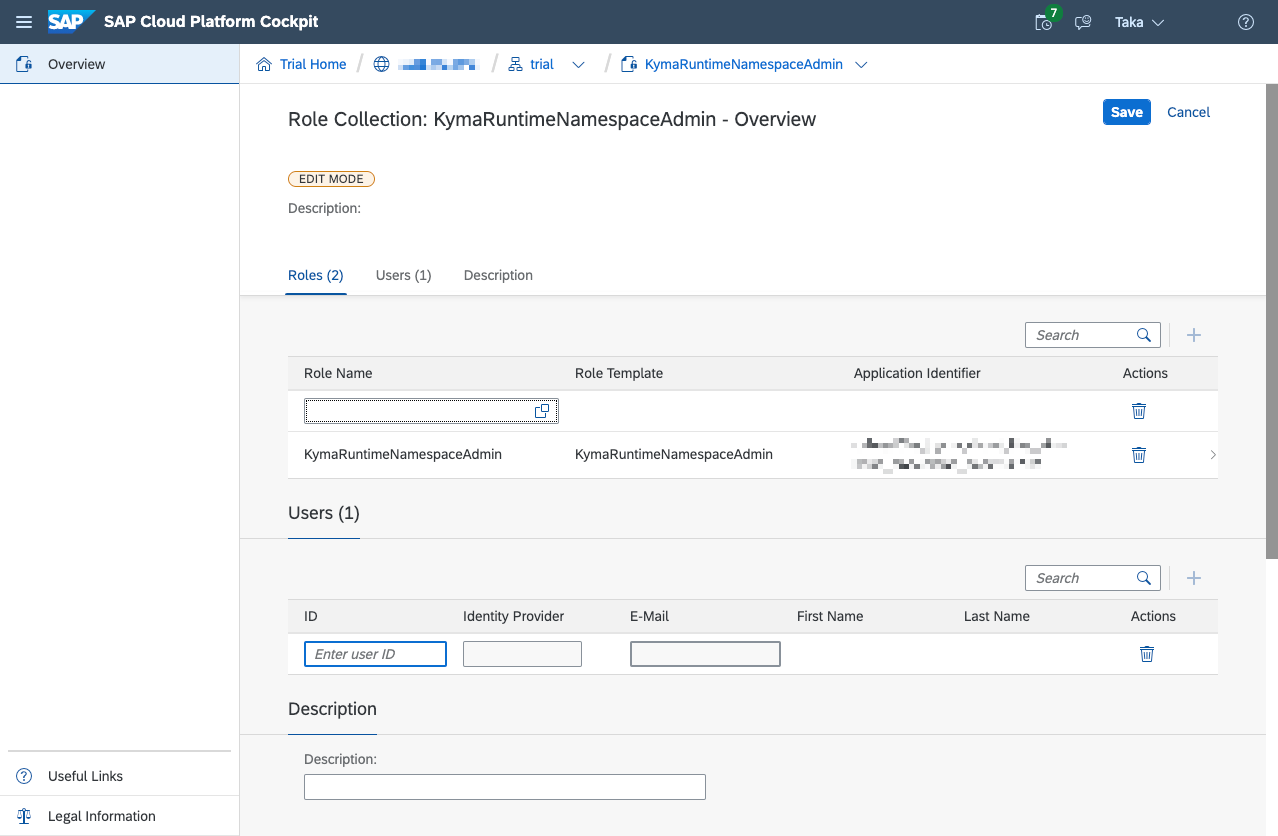Focus the Roles table search field
The image size is (1278, 836).
[x=1080, y=335]
